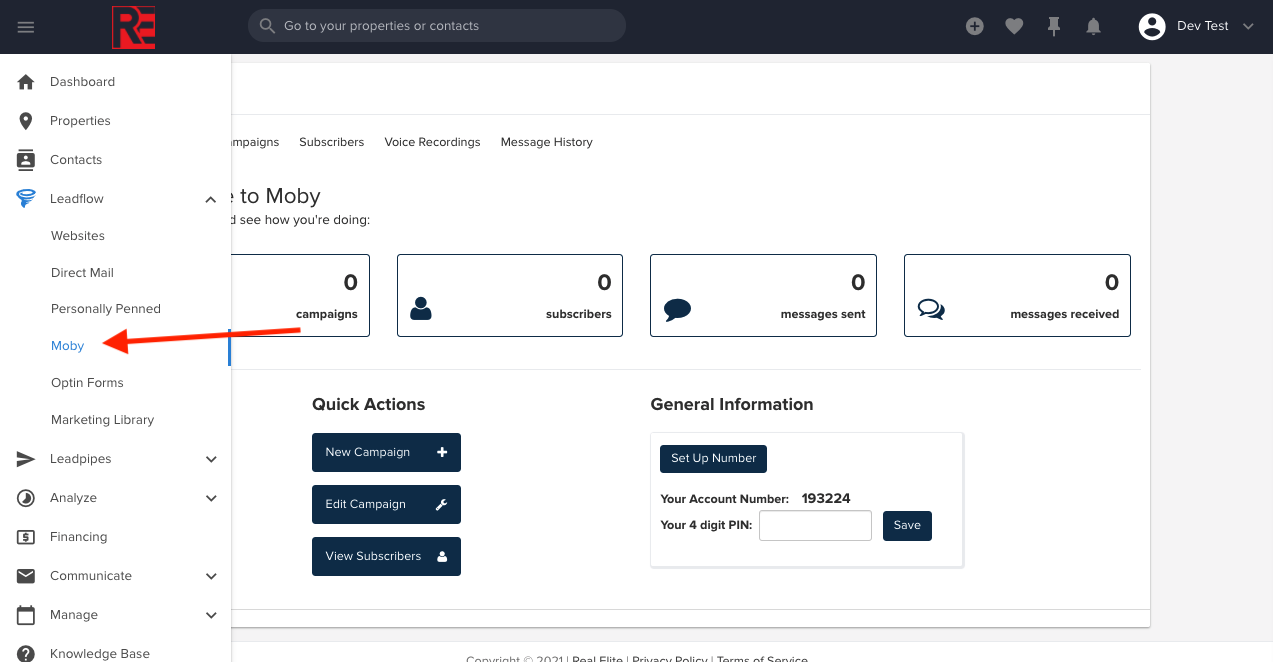Click the user avatar icon
The height and width of the screenshot is (662, 1273).
[x=1152, y=27]
